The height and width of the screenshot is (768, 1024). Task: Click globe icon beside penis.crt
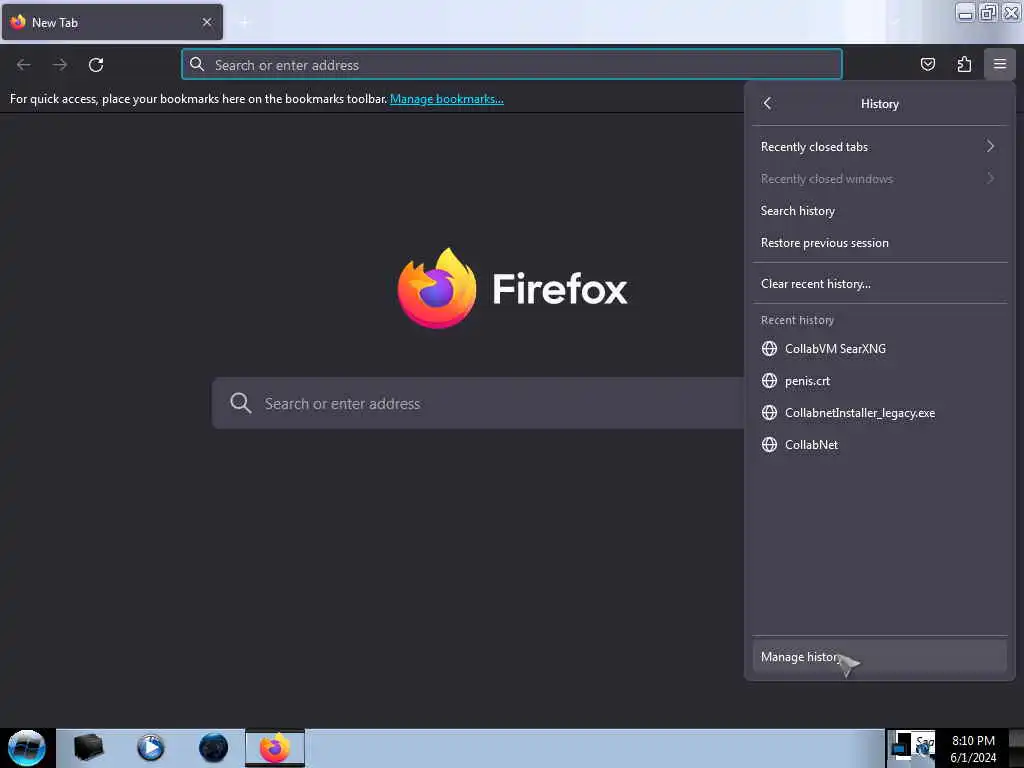pyautogui.click(x=769, y=380)
